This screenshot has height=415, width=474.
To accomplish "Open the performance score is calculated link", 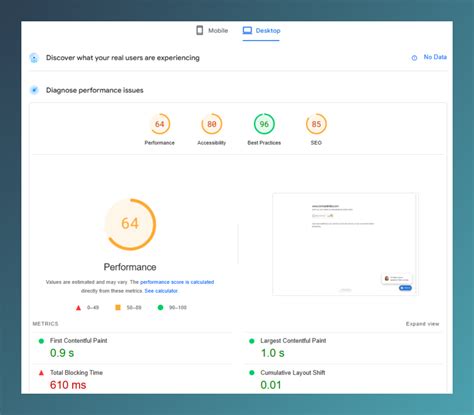I will tap(177, 282).
